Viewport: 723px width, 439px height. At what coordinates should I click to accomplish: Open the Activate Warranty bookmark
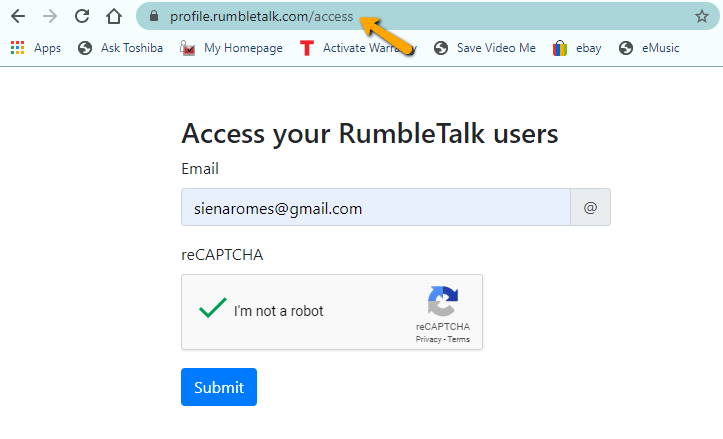click(x=358, y=48)
